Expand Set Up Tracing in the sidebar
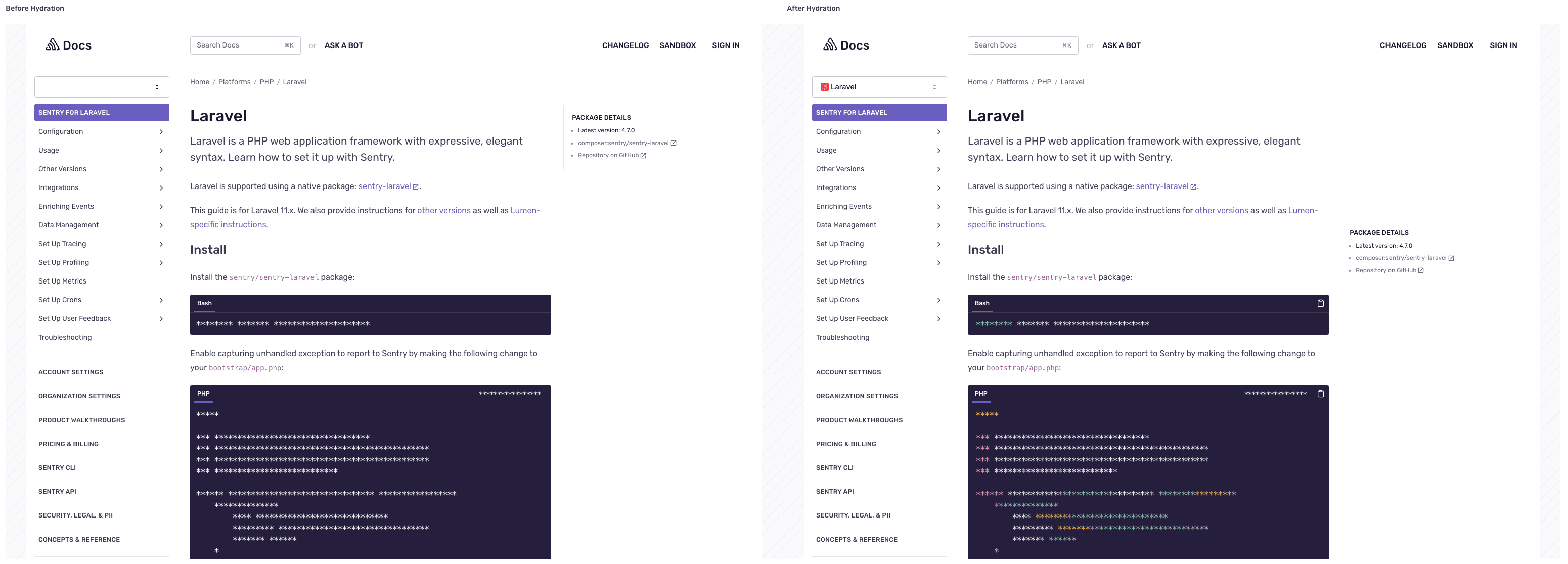This screenshot has height=564, width=1568. (x=938, y=244)
